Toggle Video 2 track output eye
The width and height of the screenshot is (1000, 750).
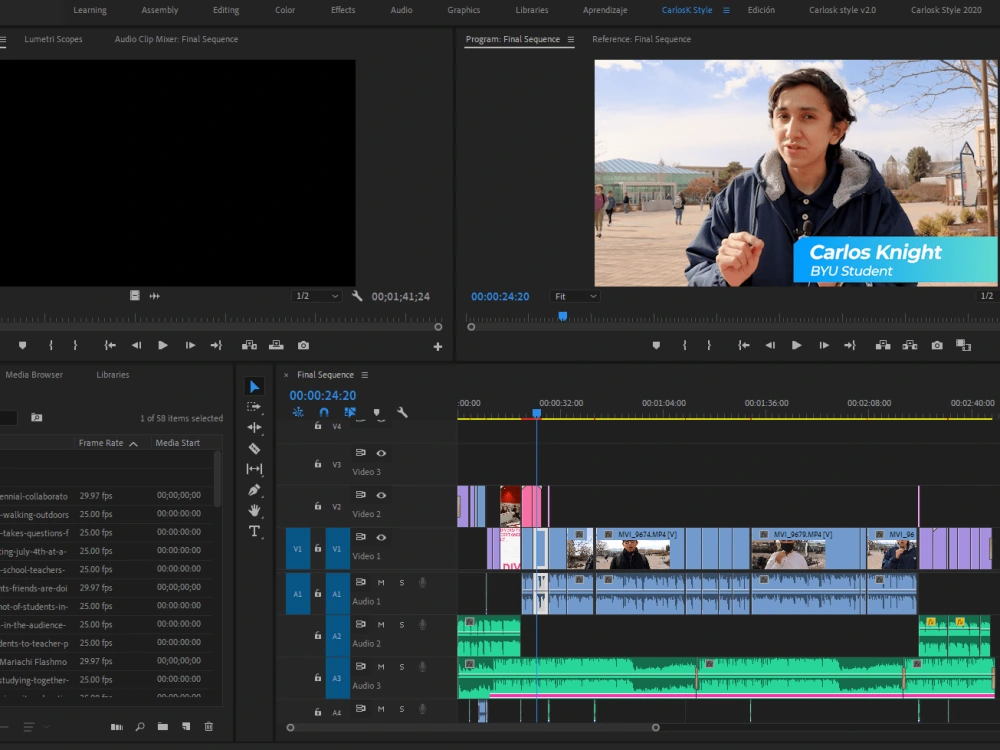(x=381, y=495)
